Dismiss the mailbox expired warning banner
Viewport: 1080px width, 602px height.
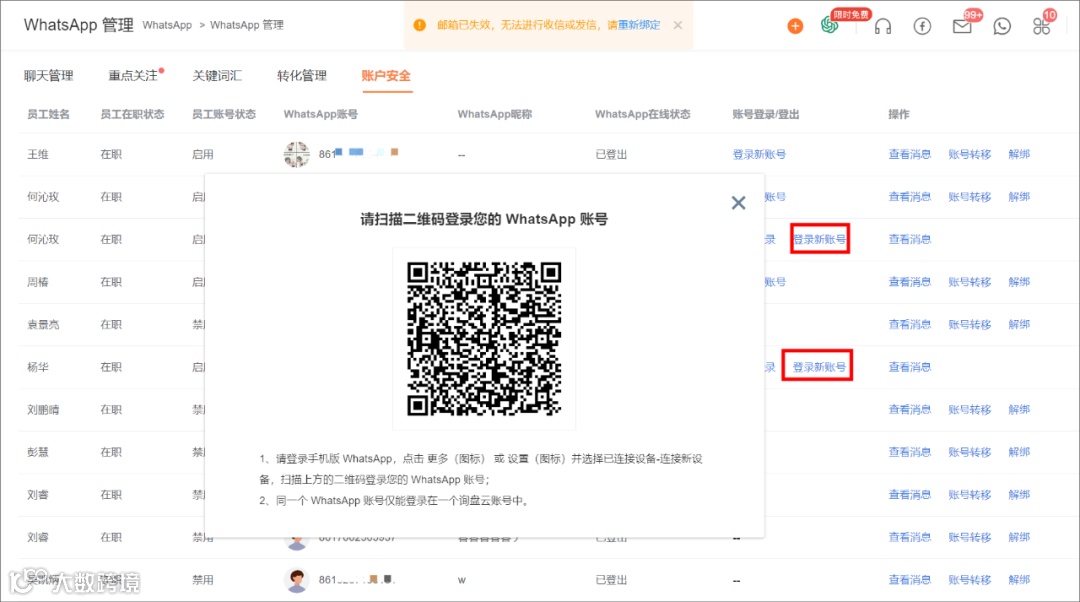[x=678, y=25]
